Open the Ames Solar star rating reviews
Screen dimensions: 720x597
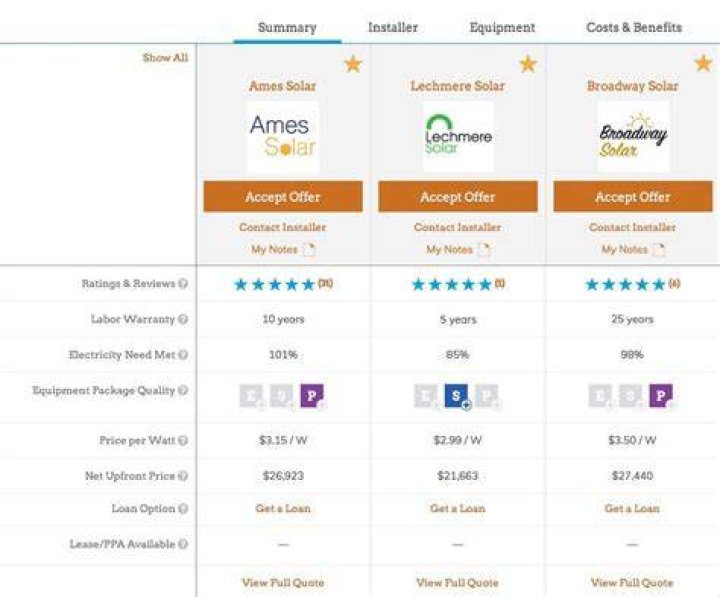(x=283, y=284)
